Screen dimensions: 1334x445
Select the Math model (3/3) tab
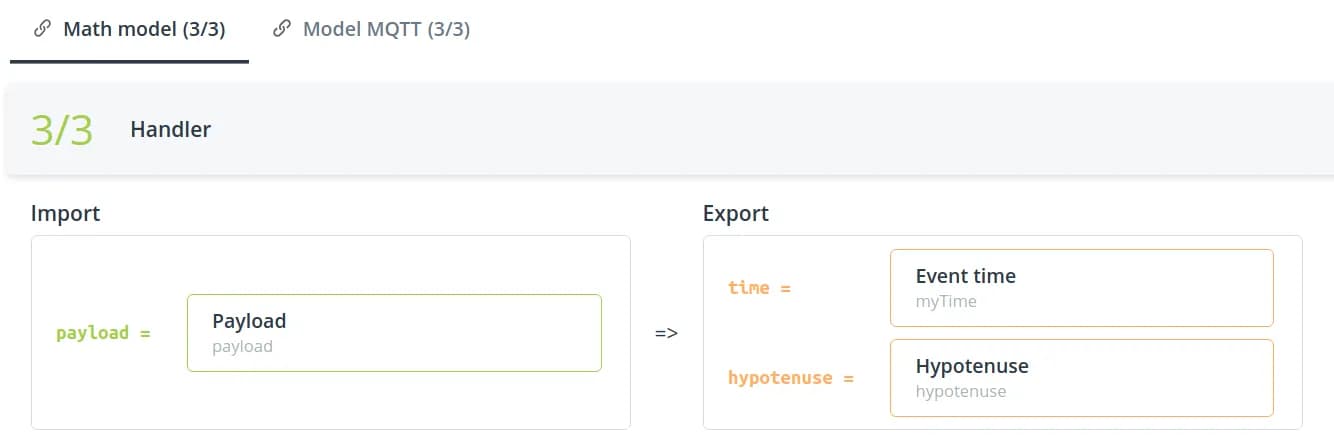(144, 29)
